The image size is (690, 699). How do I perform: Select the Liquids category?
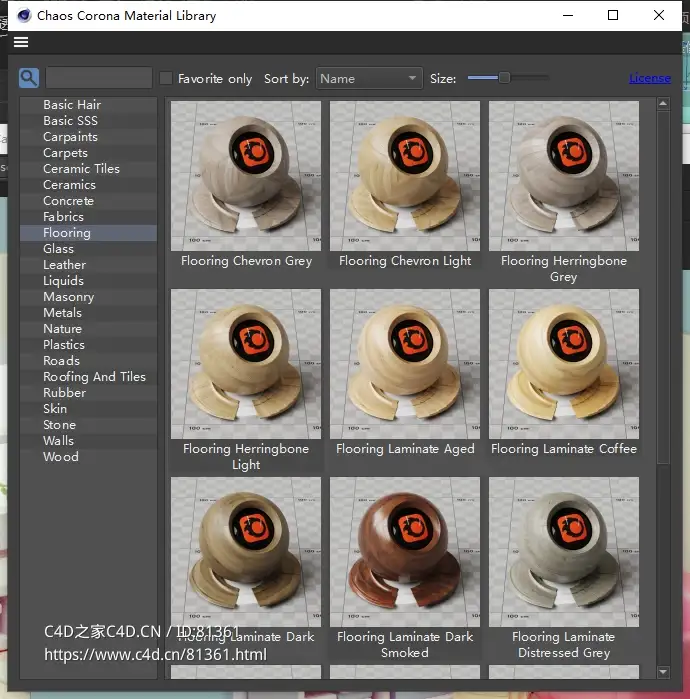[88, 281]
